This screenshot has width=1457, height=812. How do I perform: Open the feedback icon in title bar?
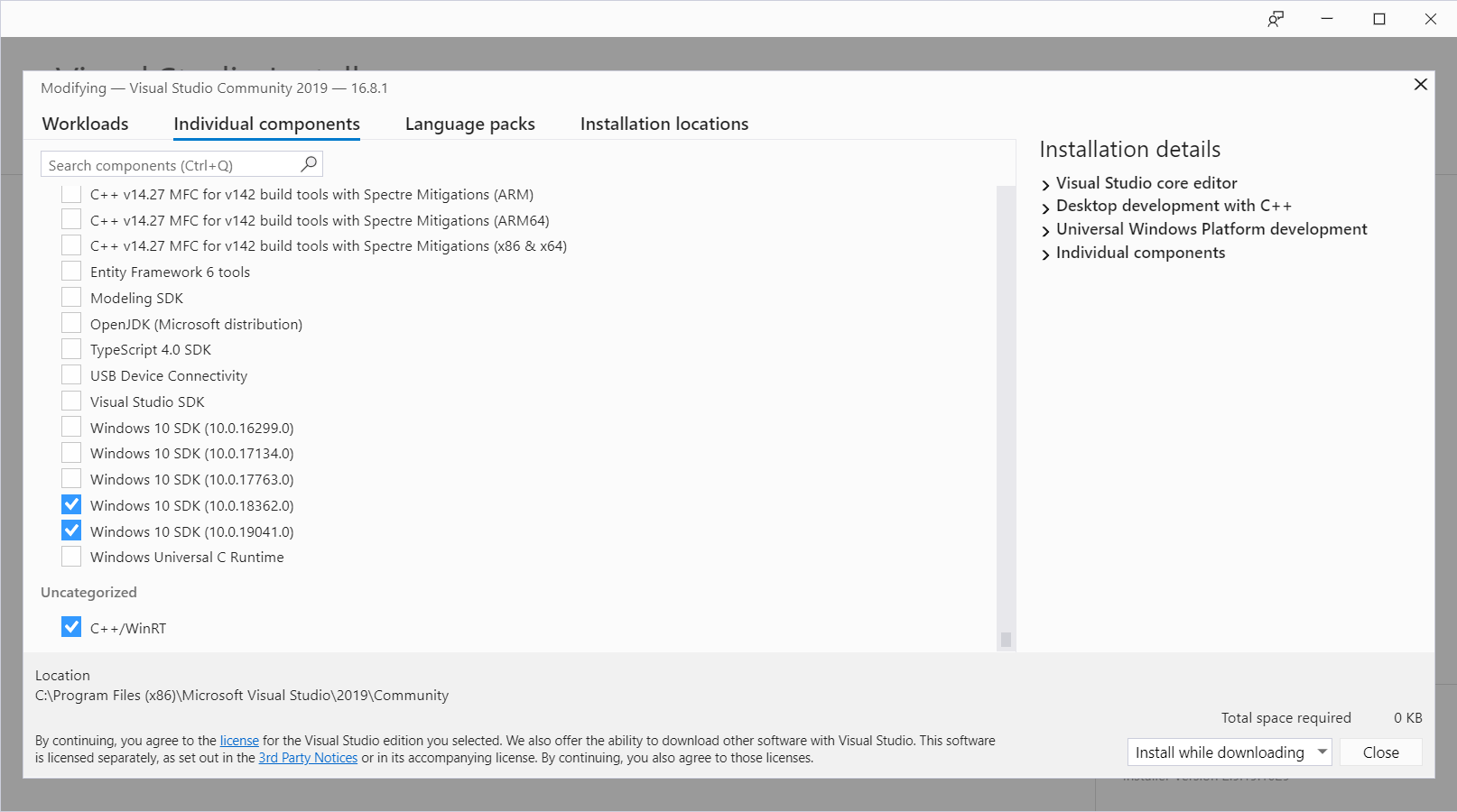1276,19
